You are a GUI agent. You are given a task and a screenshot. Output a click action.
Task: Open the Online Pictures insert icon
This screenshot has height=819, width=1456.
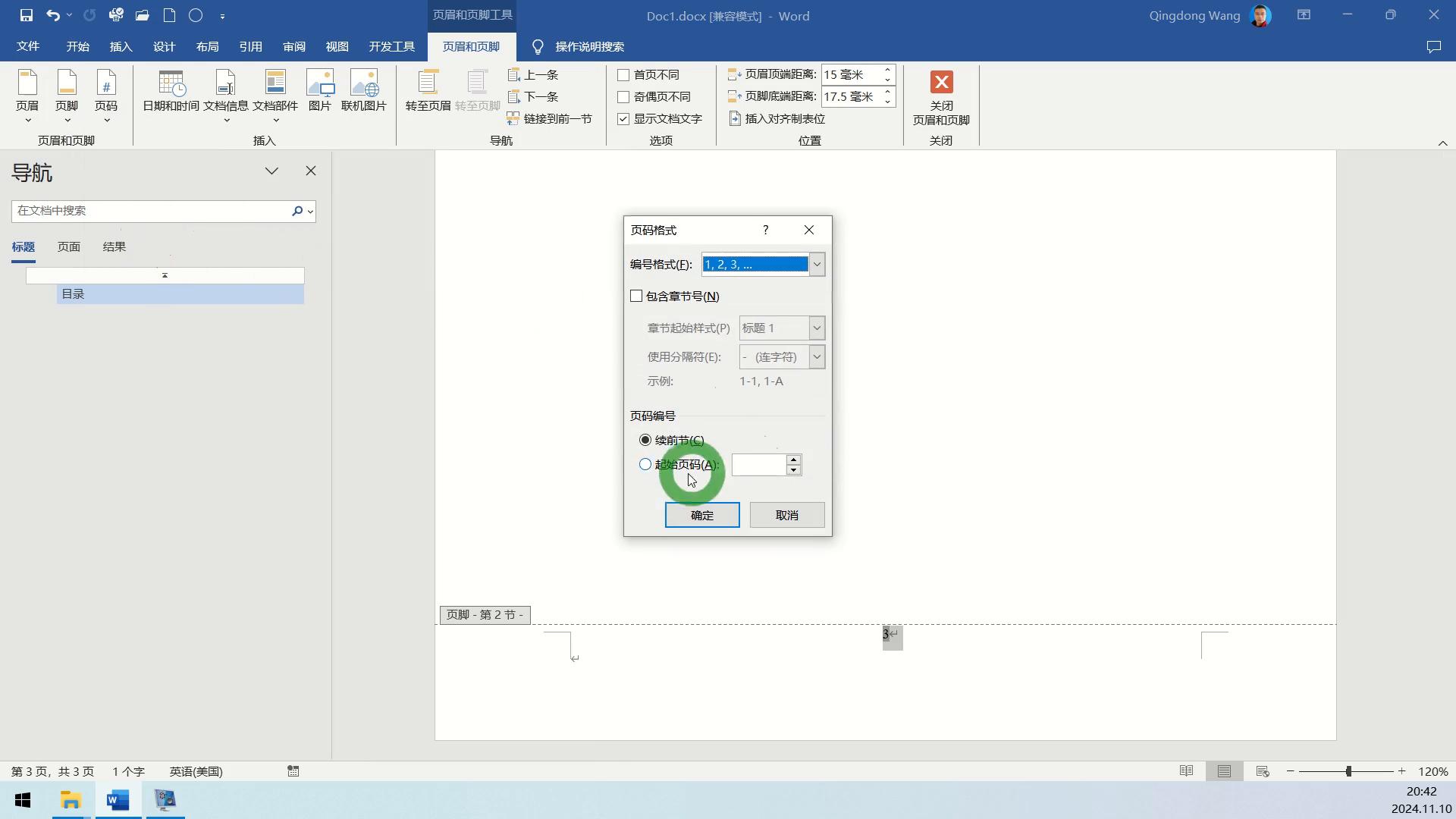pyautogui.click(x=364, y=91)
